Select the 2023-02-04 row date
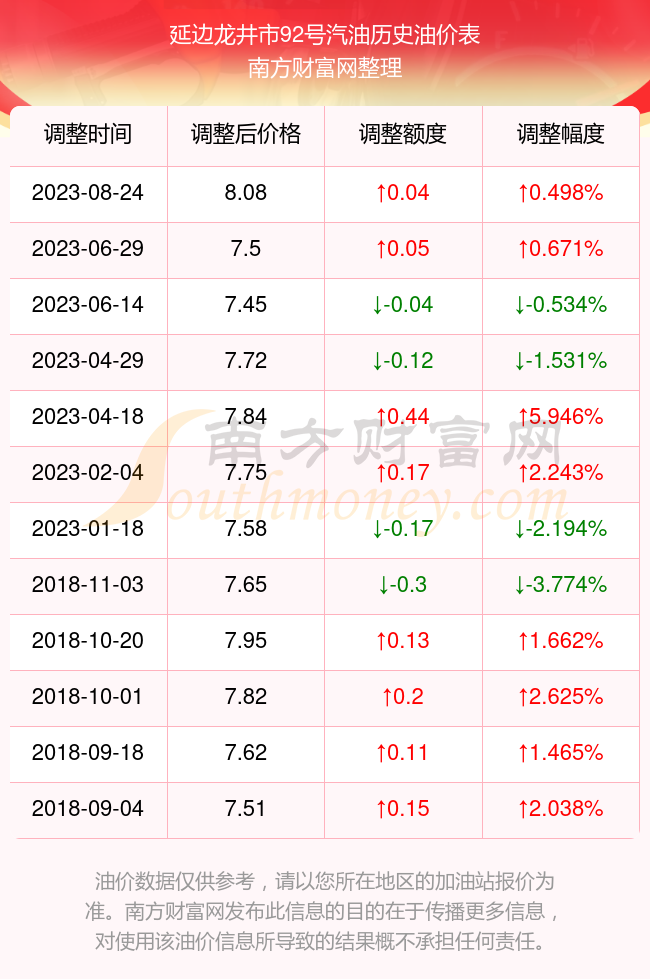 coord(88,472)
